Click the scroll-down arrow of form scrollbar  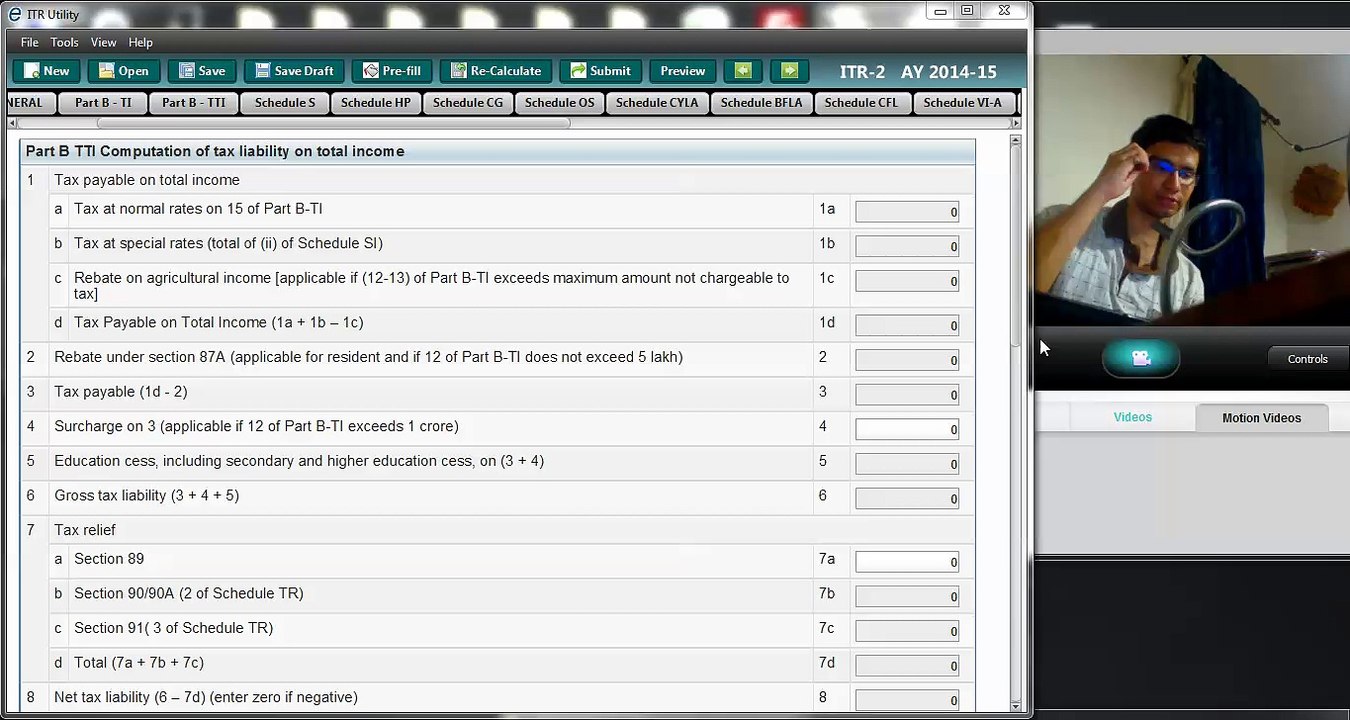point(1016,706)
